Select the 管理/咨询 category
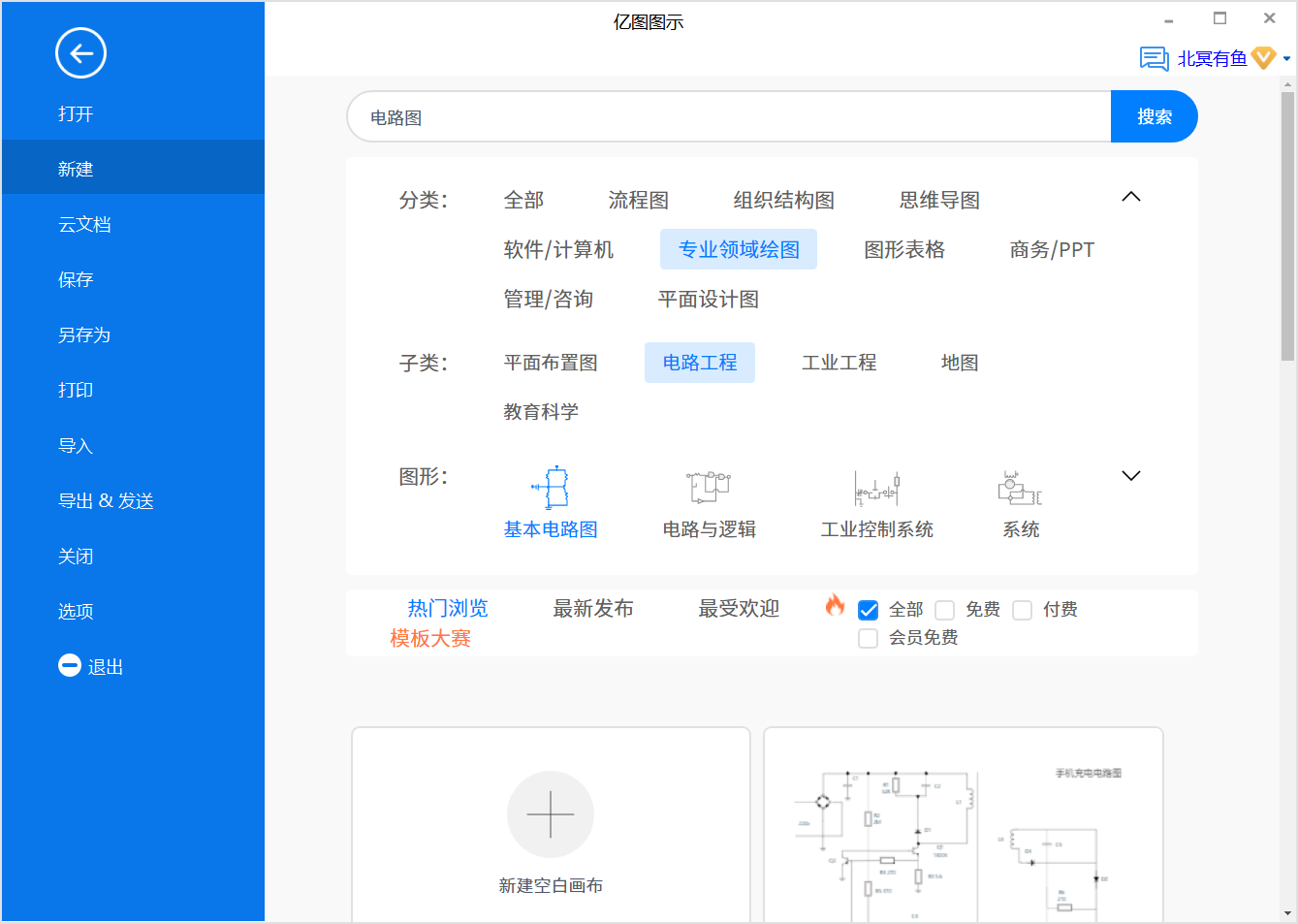 [549, 299]
